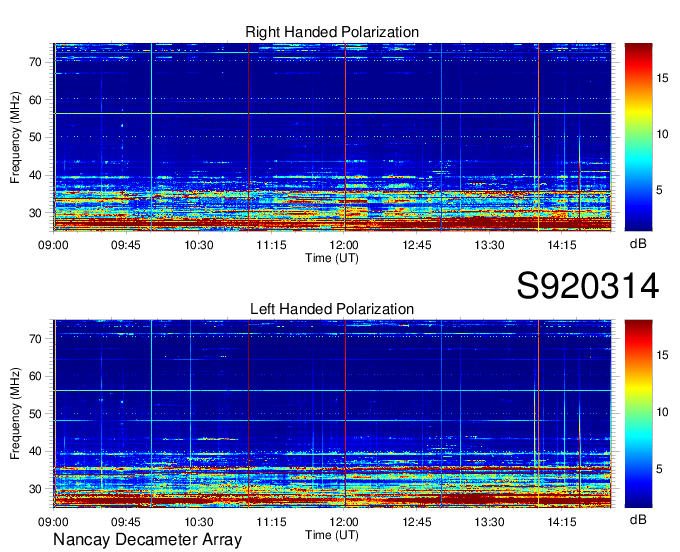The height and width of the screenshot is (552, 680).
Task: Click "14:15" tick on left-handed plot
Action: click(562, 522)
